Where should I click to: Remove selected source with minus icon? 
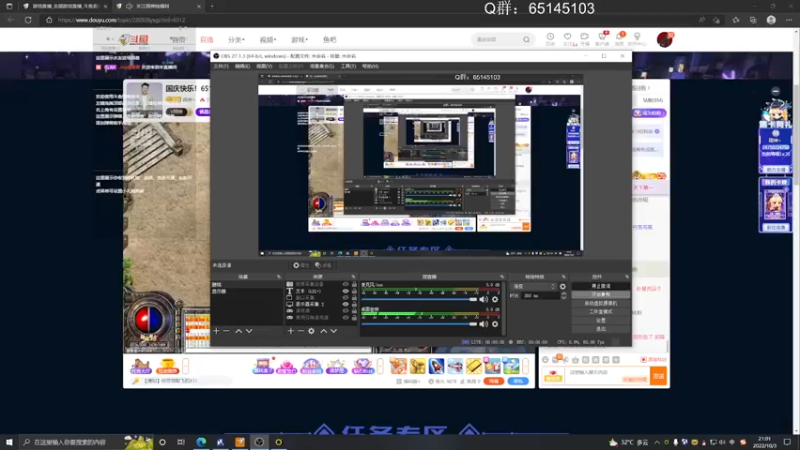301,331
